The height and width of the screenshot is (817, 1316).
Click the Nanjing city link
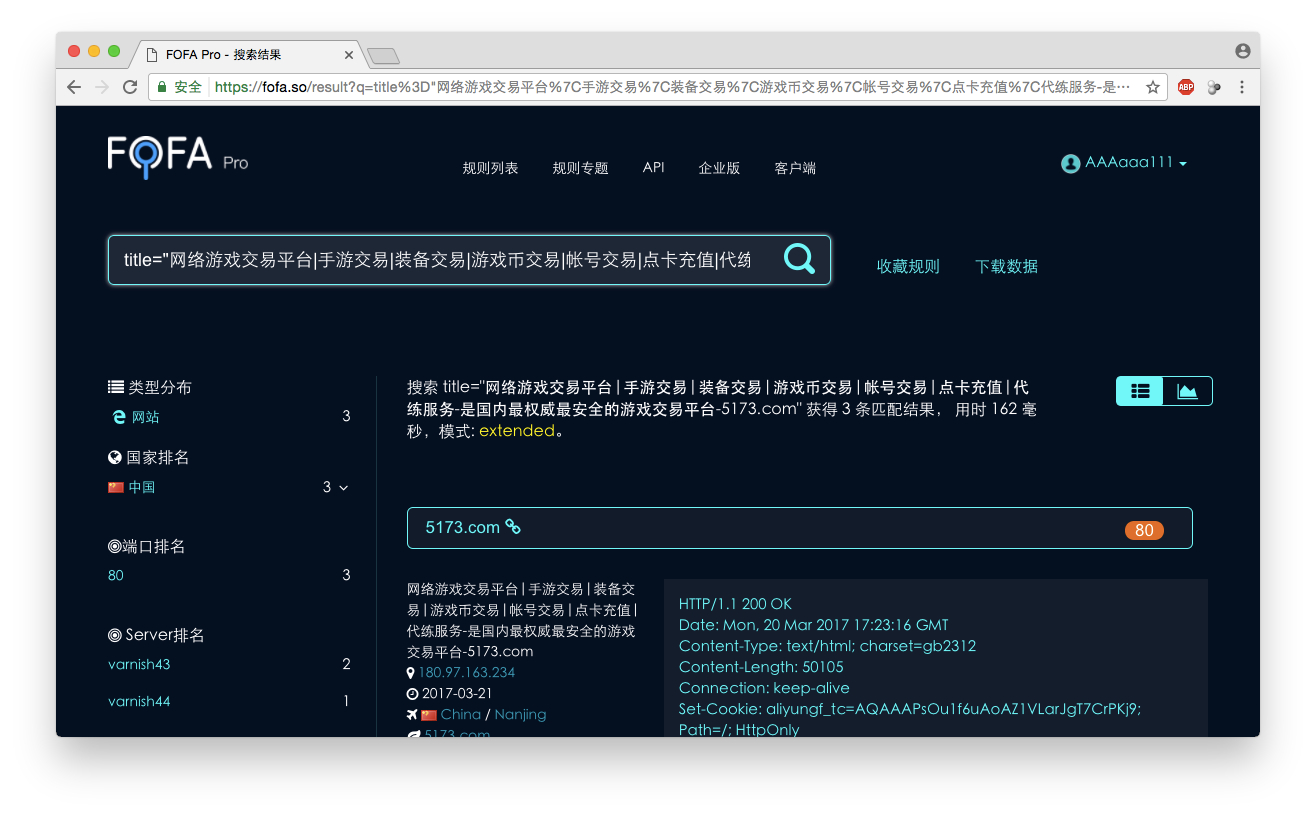tap(520, 714)
